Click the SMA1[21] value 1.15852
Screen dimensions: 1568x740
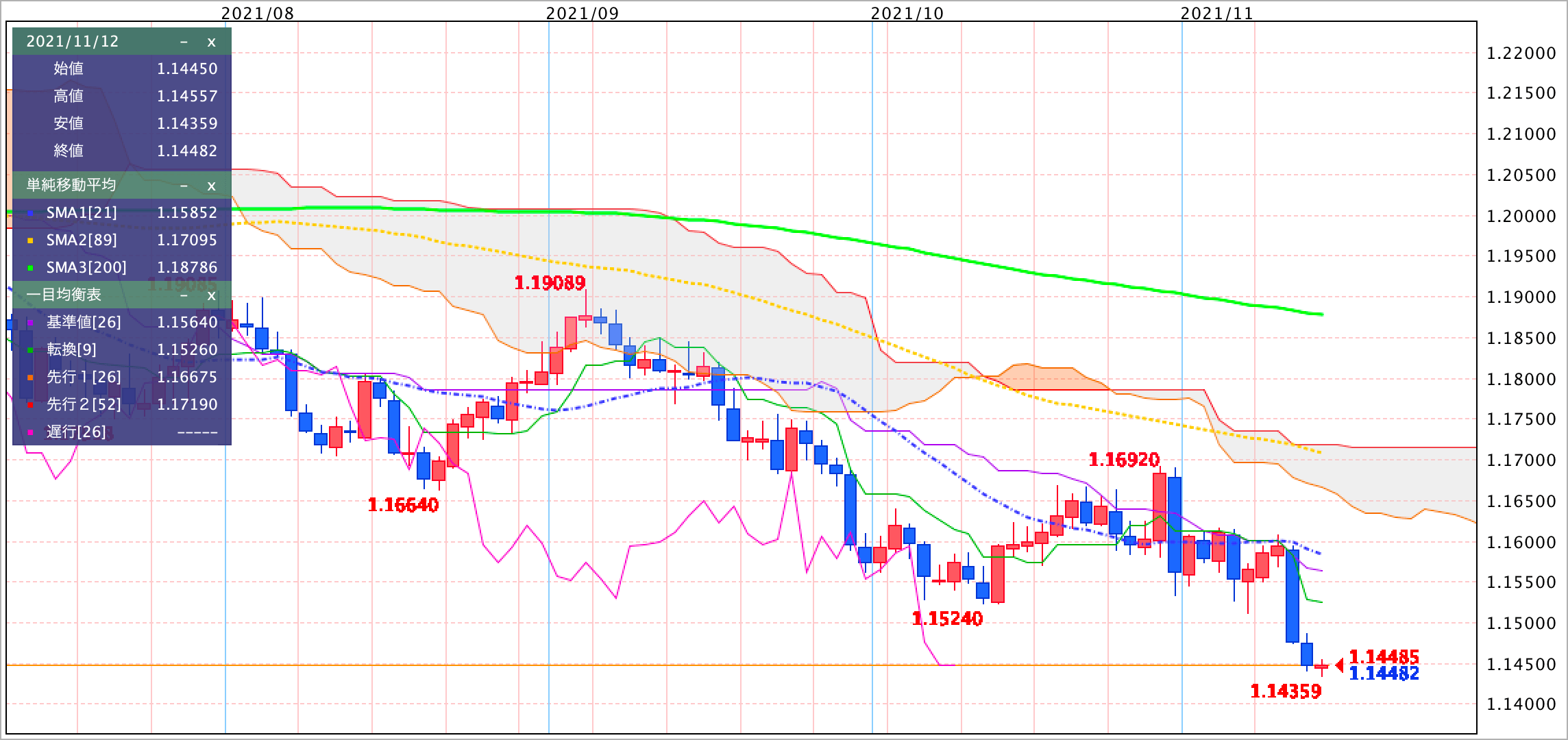coord(187,212)
